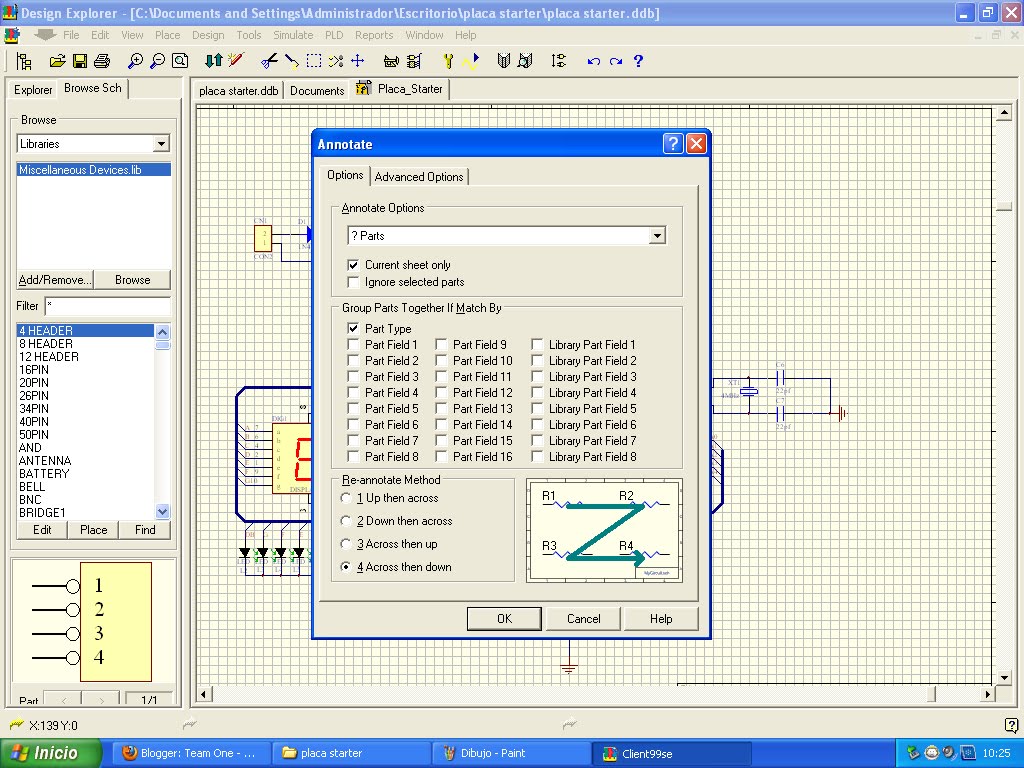
Task: Select the Up then across radio option
Action: 346,498
